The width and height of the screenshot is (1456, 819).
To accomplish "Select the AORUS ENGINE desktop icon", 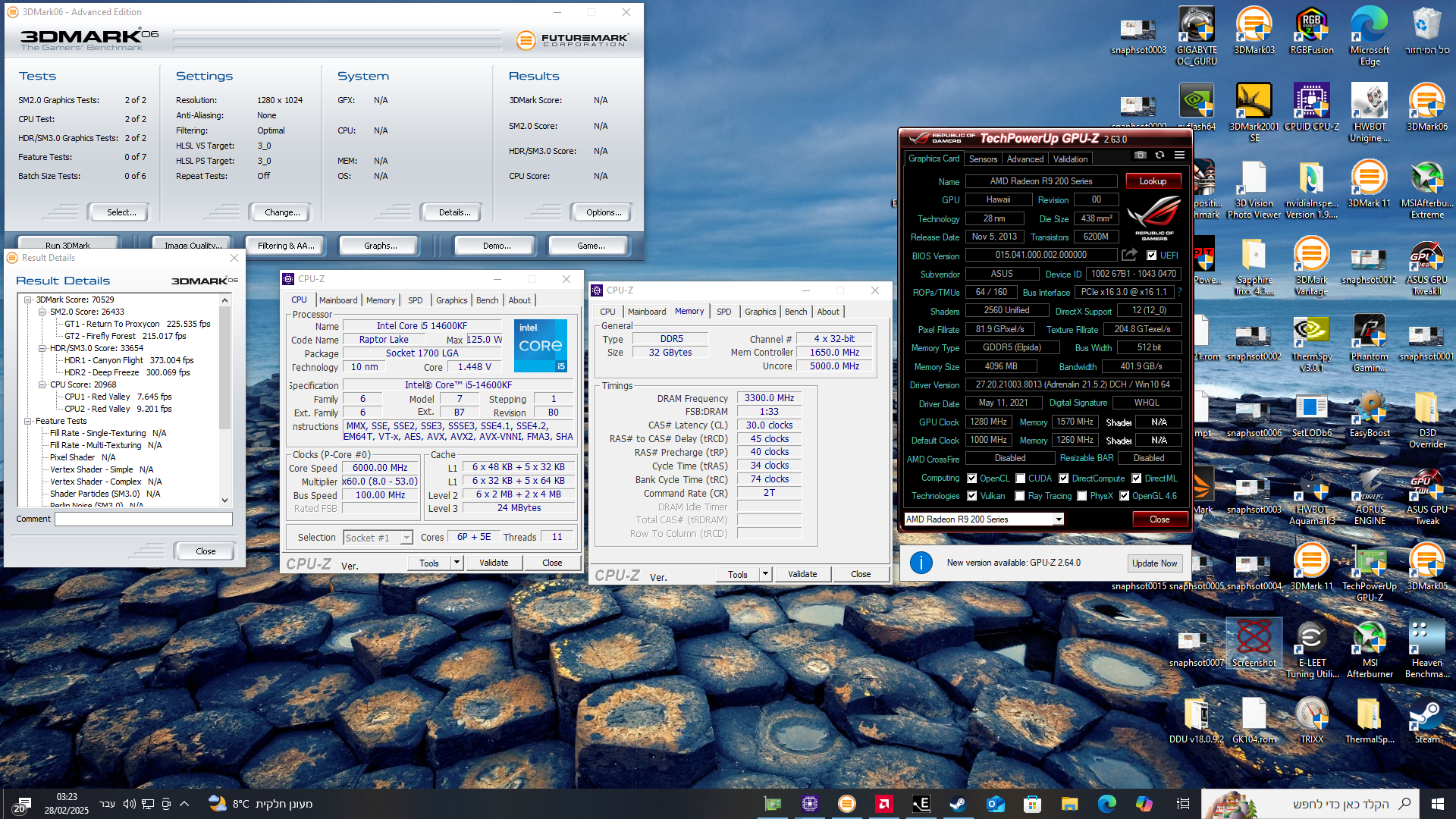I will click(x=1370, y=496).
